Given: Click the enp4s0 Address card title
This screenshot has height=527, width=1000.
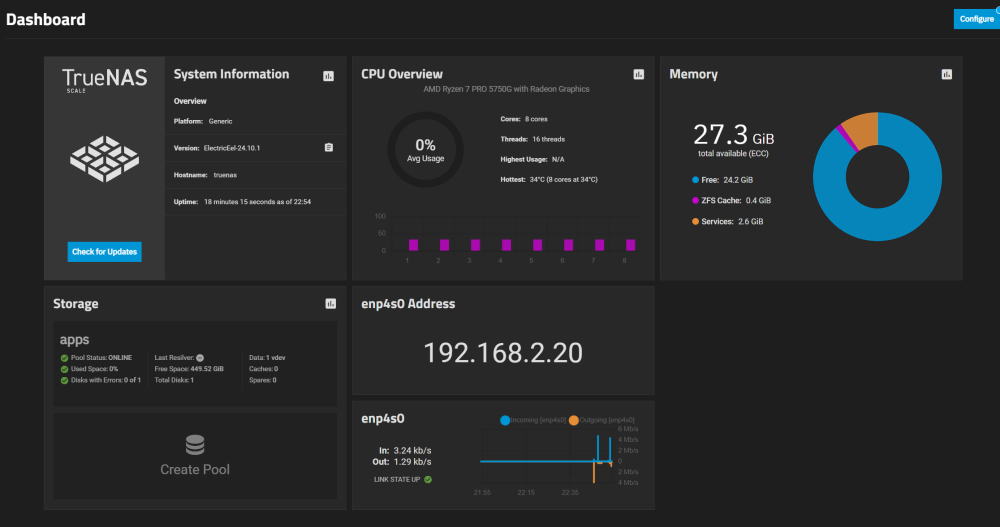Looking at the screenshot, I should click(408, 304).
